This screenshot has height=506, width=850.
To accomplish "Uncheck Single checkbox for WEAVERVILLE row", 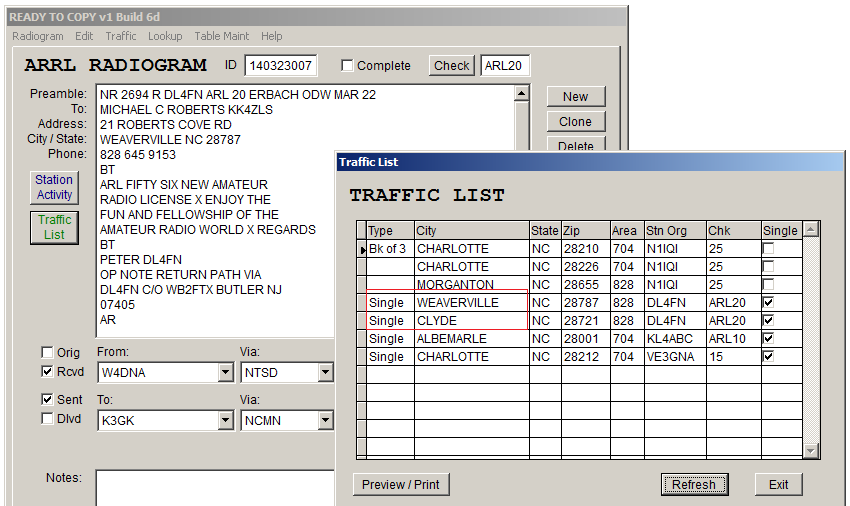I will click(x=768, y=302).
